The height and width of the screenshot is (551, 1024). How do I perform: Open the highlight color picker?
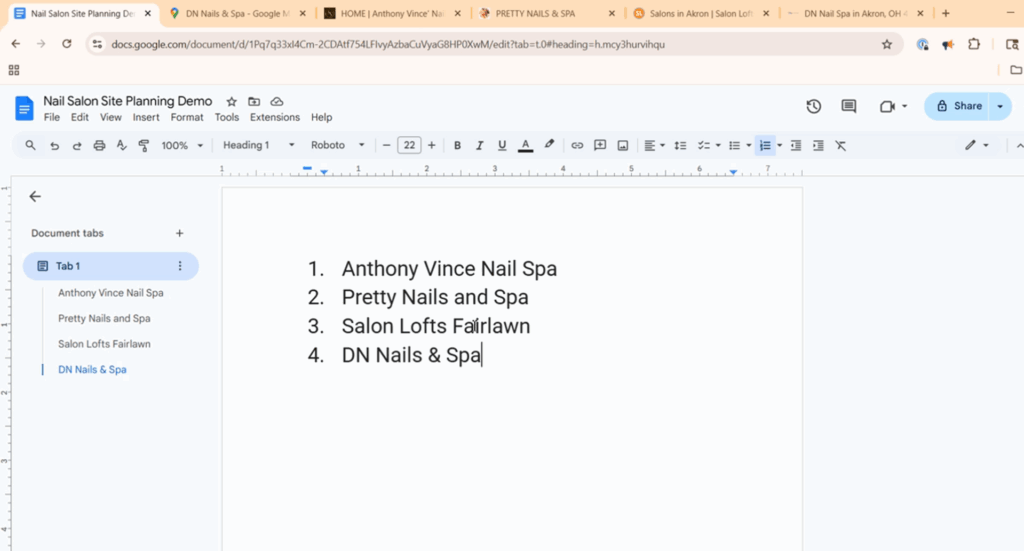tap(549, 146)
